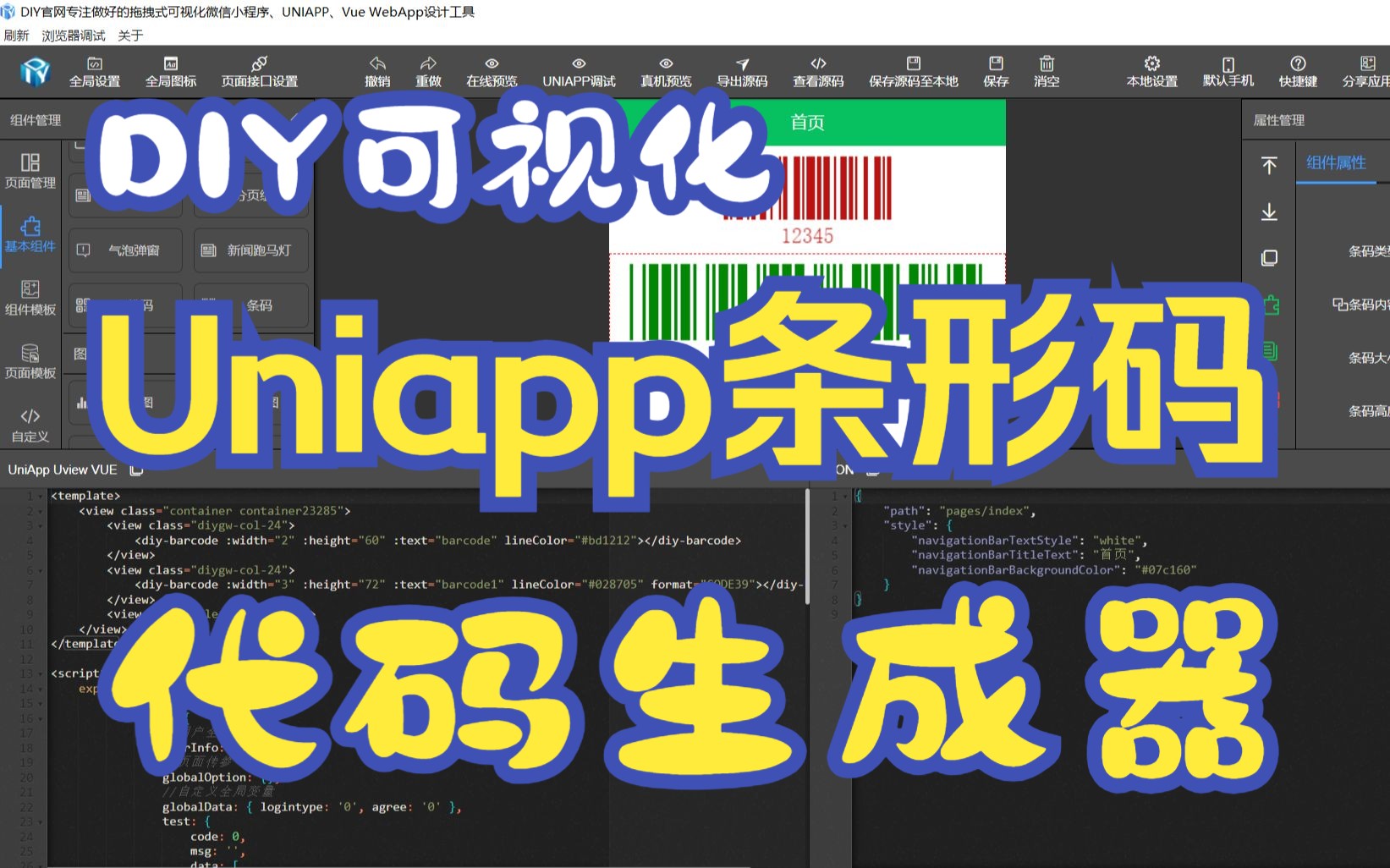Select the 组件属性 tab
The height and width of the screenshot is (868, 1390).
[1336, 162]
